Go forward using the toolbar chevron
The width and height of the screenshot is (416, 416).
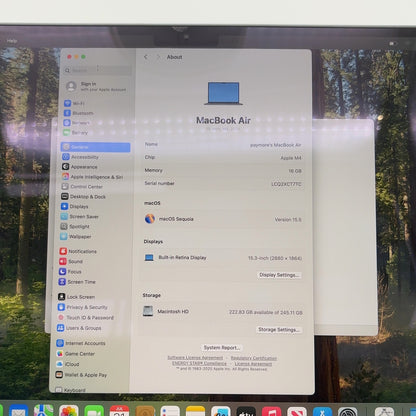(158, 57)
